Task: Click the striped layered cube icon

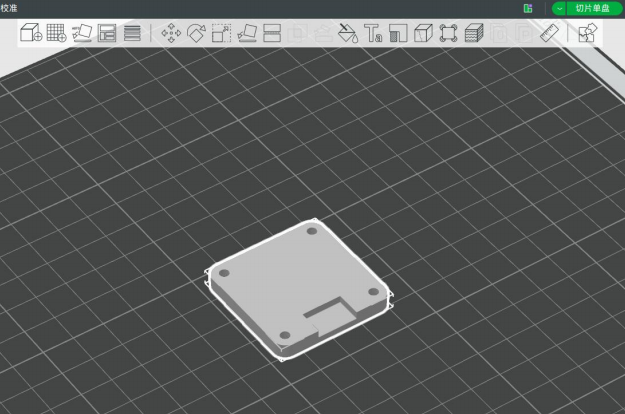Action: 474,33
